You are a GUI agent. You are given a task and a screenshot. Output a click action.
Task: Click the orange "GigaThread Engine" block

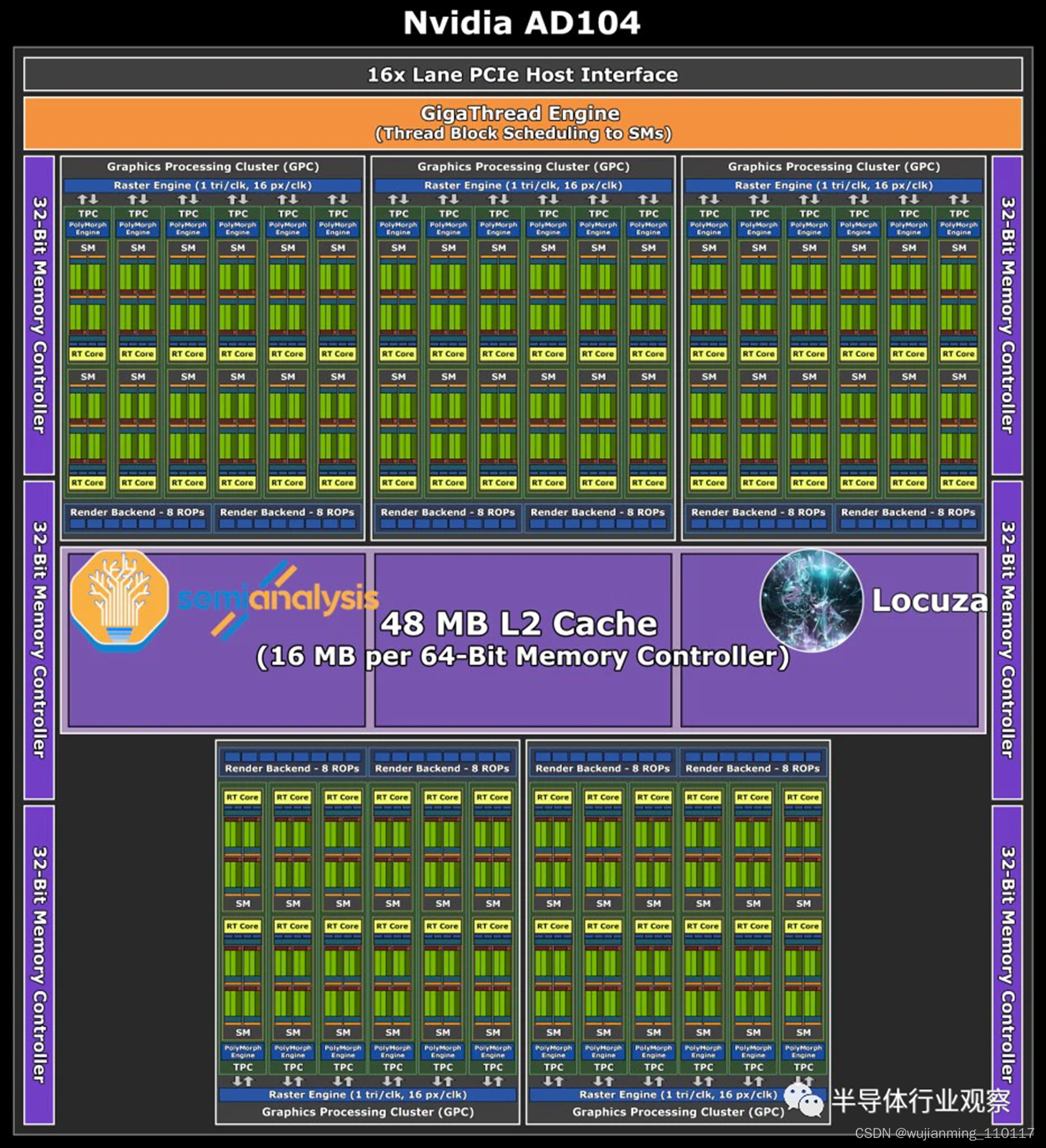click(523, 123)
